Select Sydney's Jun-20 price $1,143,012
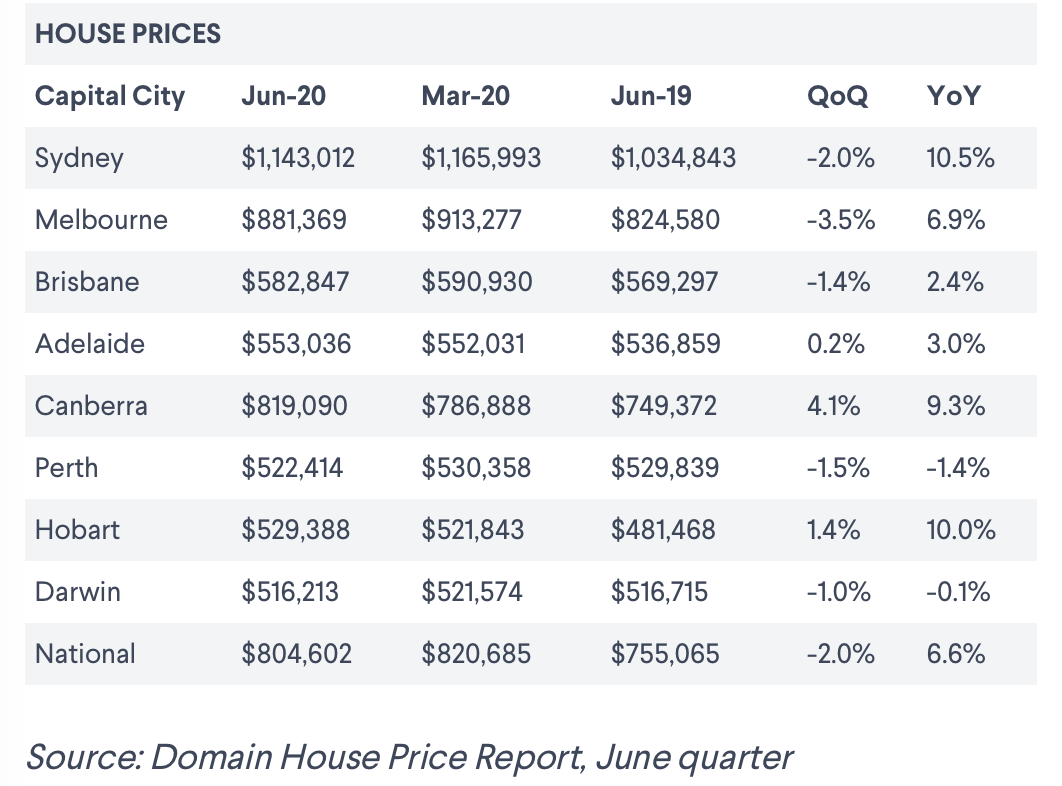Viewport: 1062px width, 786px height. [298, 158]
